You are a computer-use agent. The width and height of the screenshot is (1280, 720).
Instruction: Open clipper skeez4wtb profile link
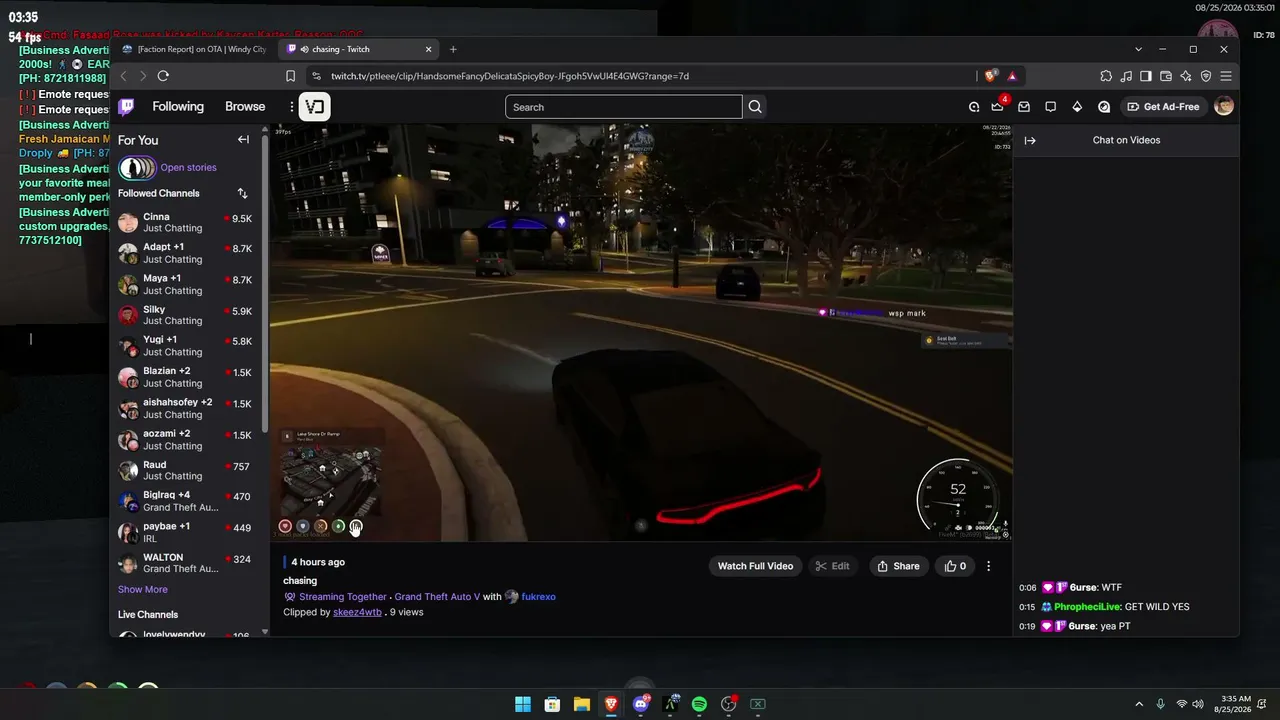pos(357,612)
